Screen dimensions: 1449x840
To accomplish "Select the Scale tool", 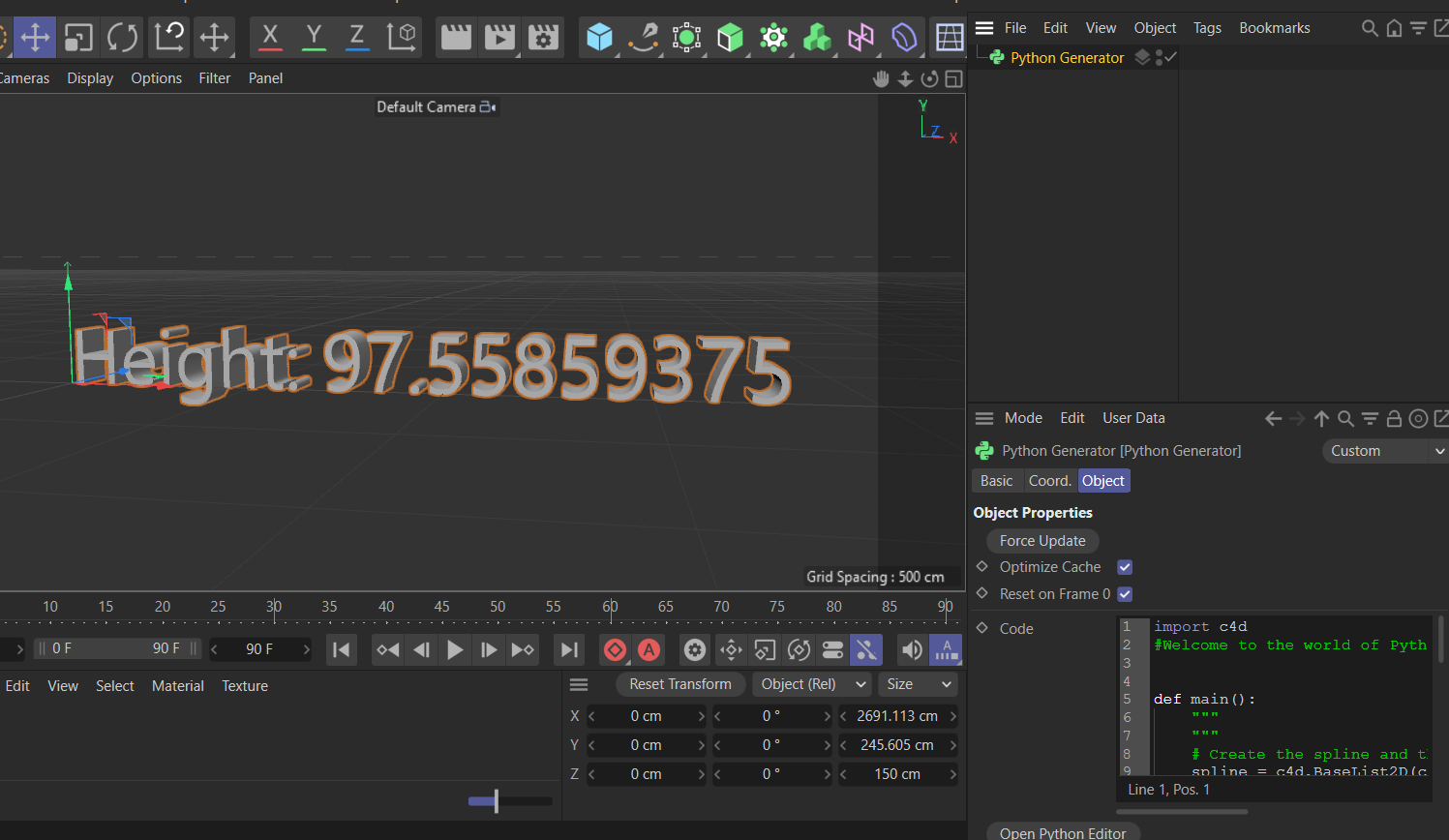I will (78, 38).
